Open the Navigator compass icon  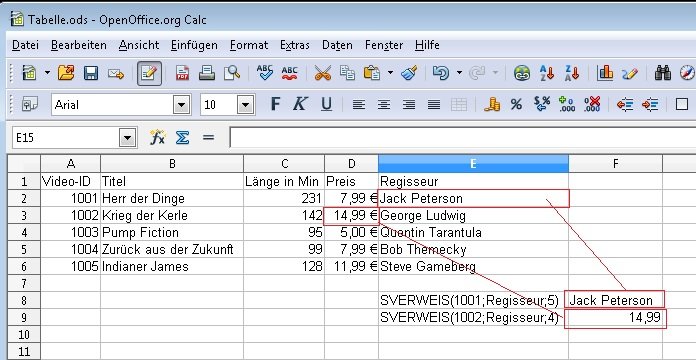pyautogui.click(x=687, y=72)
